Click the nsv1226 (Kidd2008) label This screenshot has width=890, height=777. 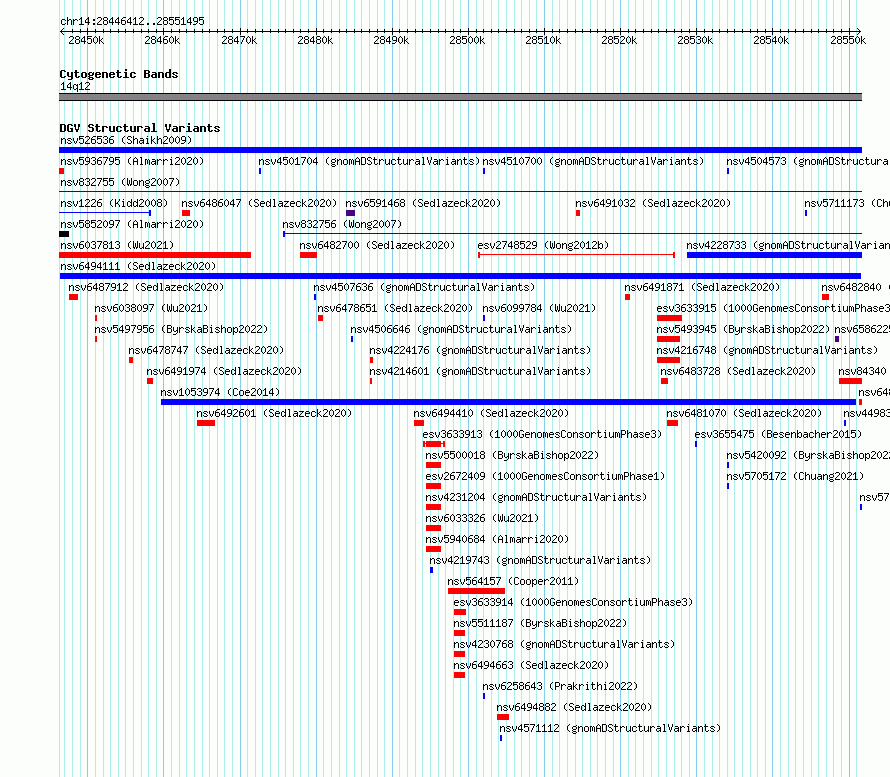pos(114,203)
